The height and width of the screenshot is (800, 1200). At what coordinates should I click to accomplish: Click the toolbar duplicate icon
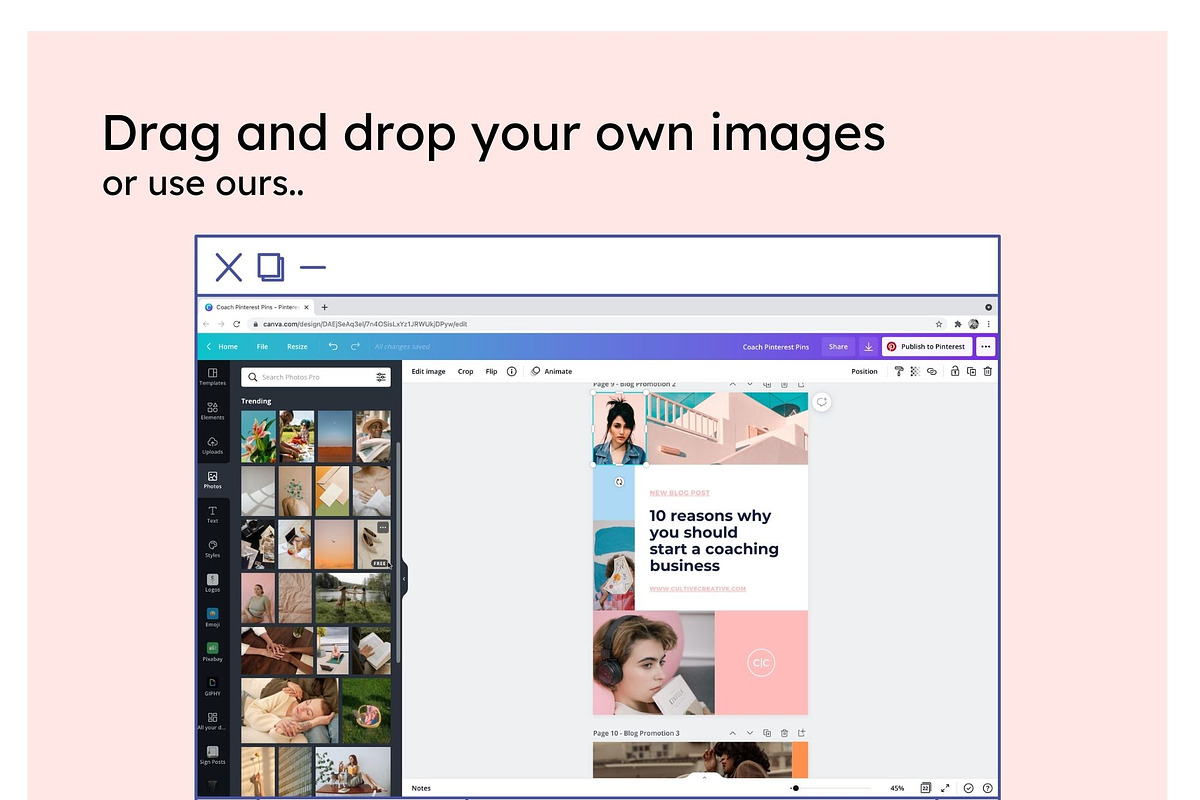pos(971,371)
